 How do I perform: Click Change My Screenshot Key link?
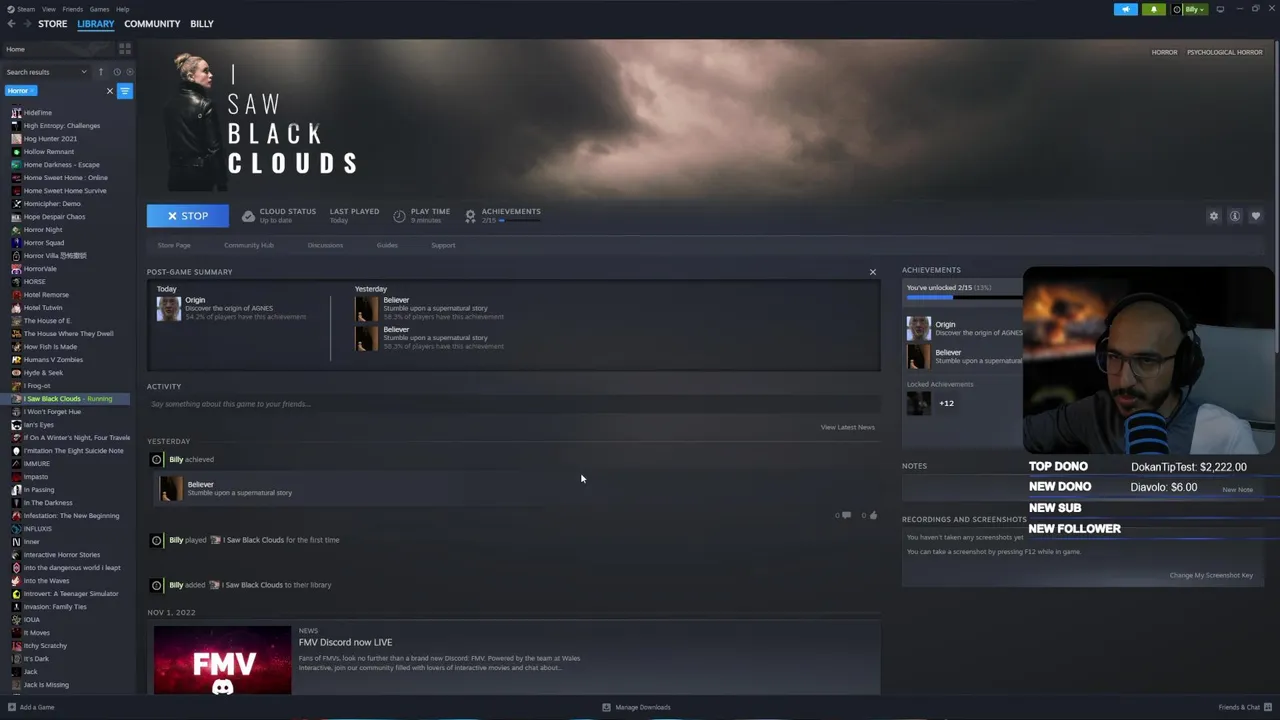click(x=1211, y=575)
